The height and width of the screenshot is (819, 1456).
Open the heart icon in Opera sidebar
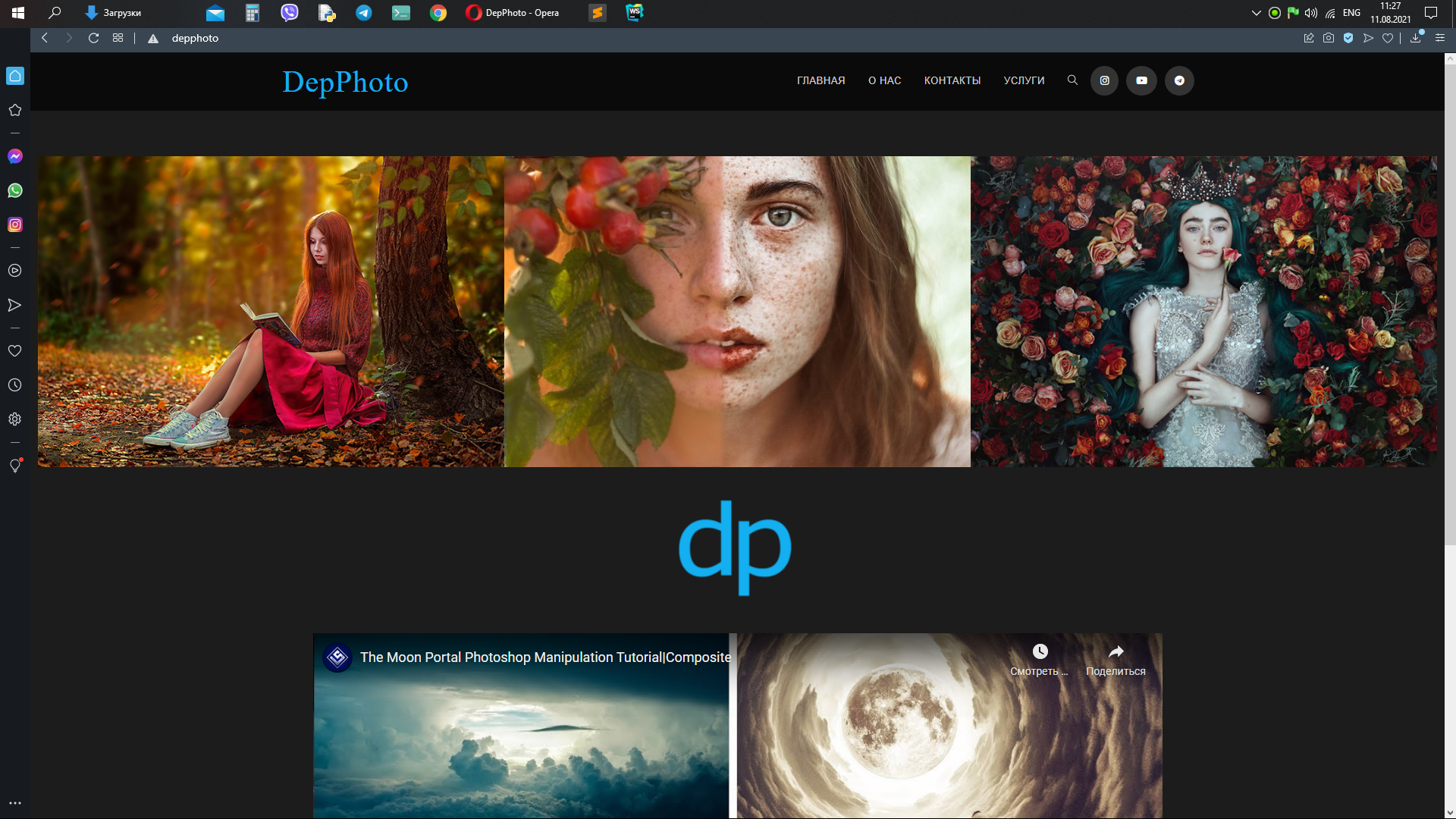pos(15,351)
